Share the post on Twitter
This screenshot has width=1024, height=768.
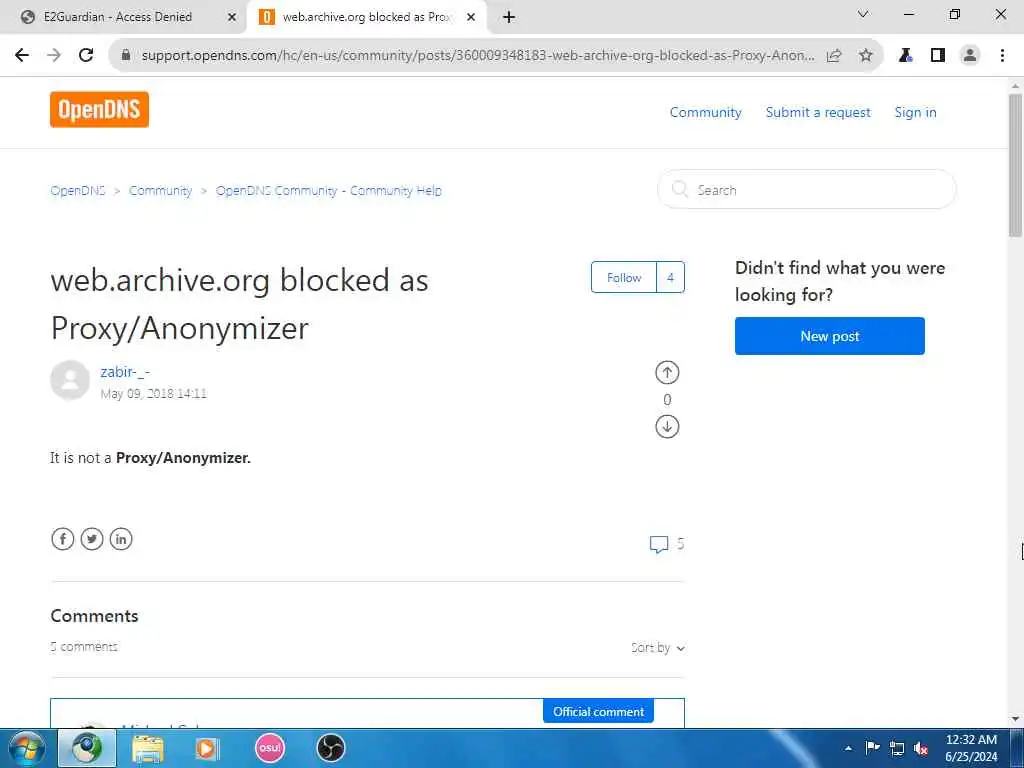tap(91, 539)
